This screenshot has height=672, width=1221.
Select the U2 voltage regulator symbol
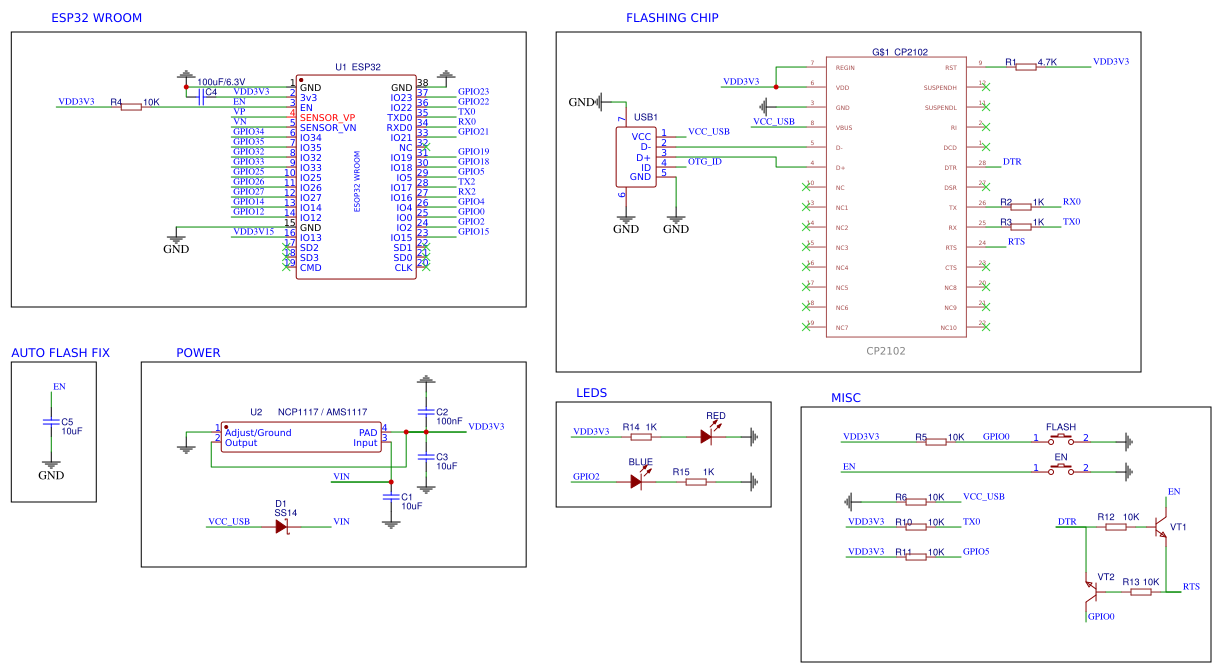click(x=300, y=438)
